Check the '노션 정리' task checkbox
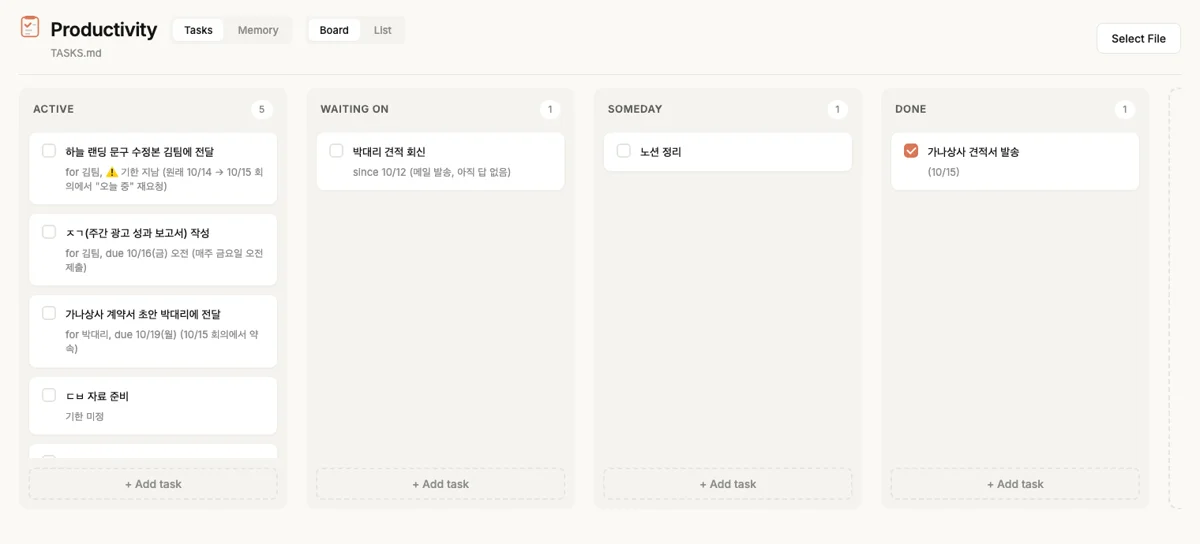The width and height of the screenshot is (1200, 544). [x=624, y=151]
